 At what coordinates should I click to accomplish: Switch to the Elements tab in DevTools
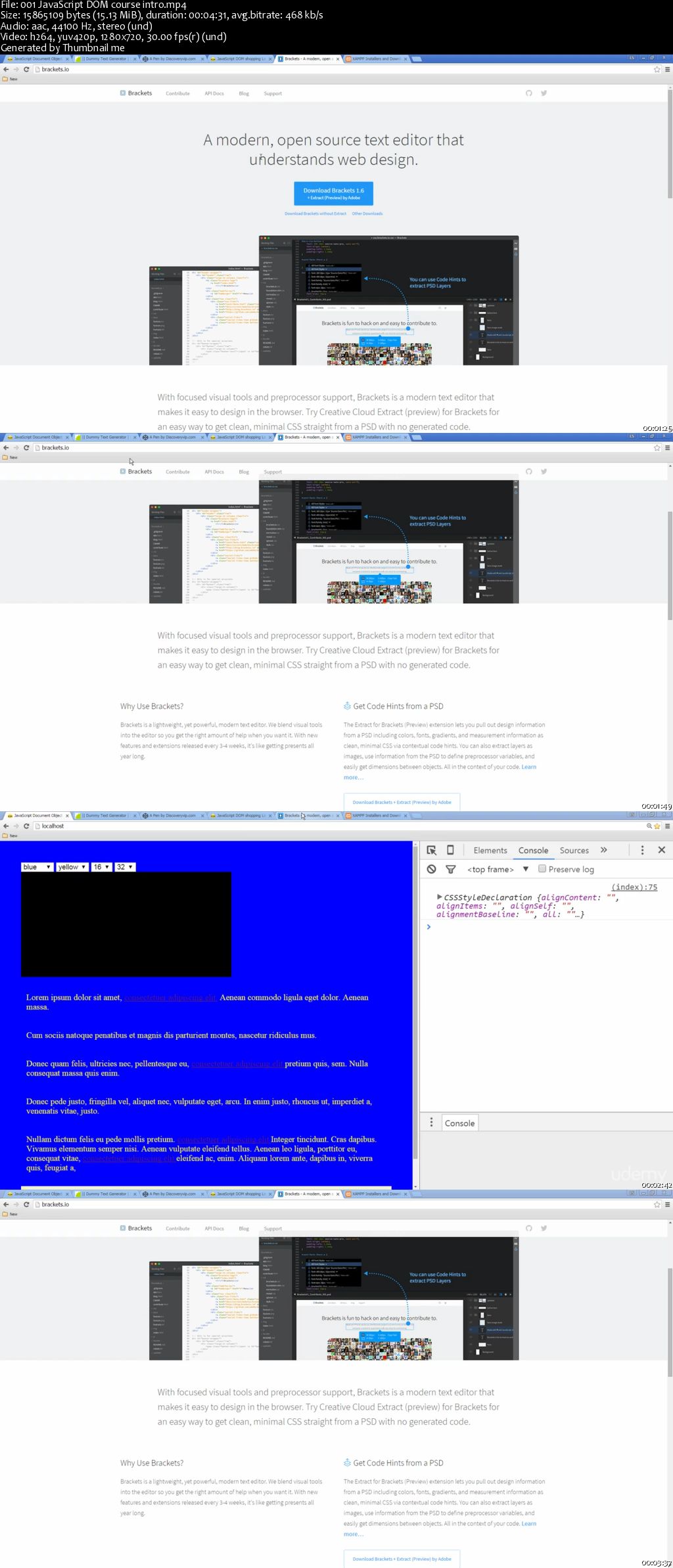coord(490,850)
